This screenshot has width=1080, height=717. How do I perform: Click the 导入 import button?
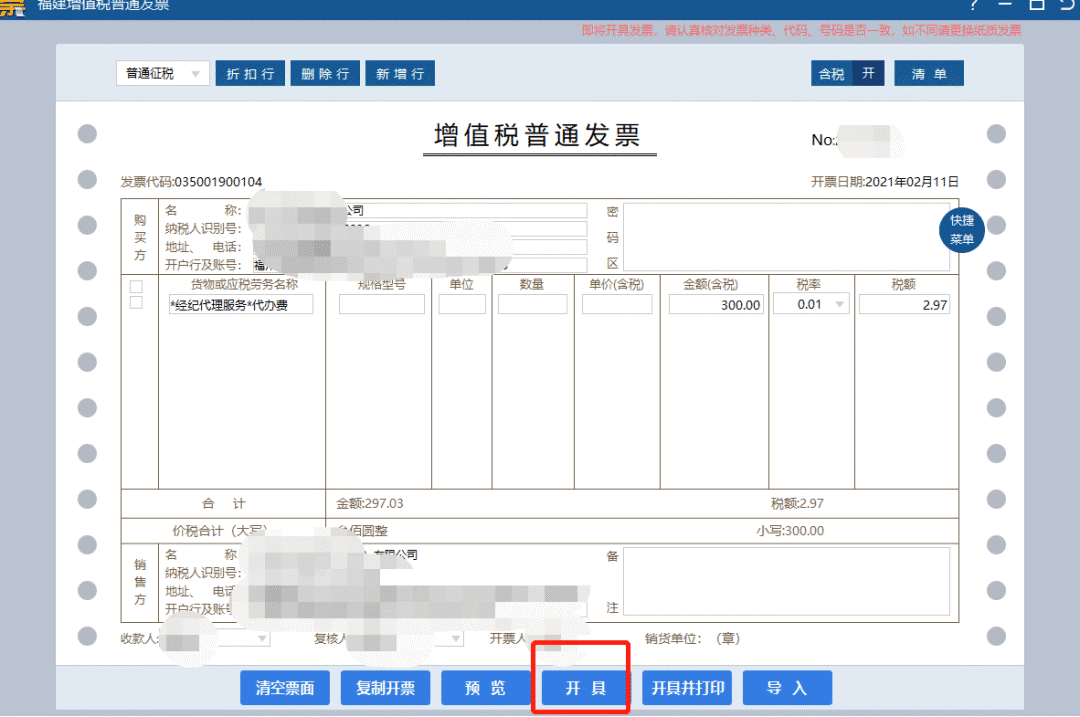click(787, 688)
